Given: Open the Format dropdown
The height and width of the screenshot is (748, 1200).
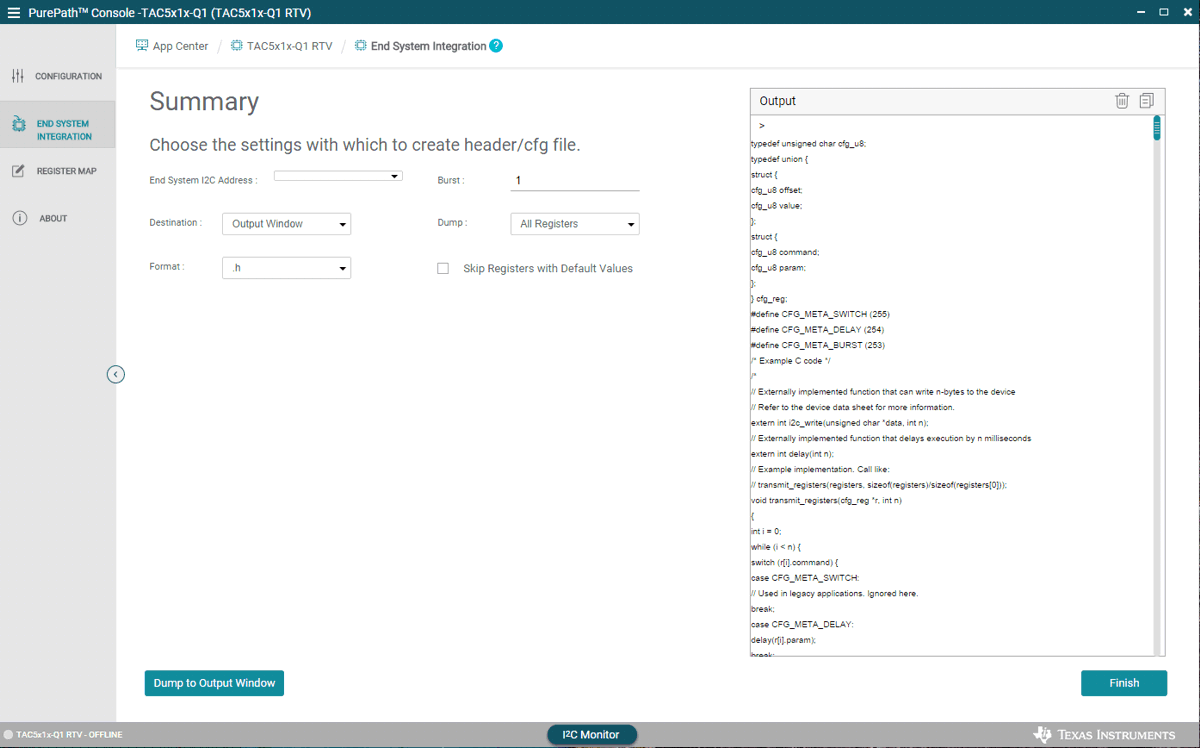Looking at the screenshot, I should (x=286, y=268).
